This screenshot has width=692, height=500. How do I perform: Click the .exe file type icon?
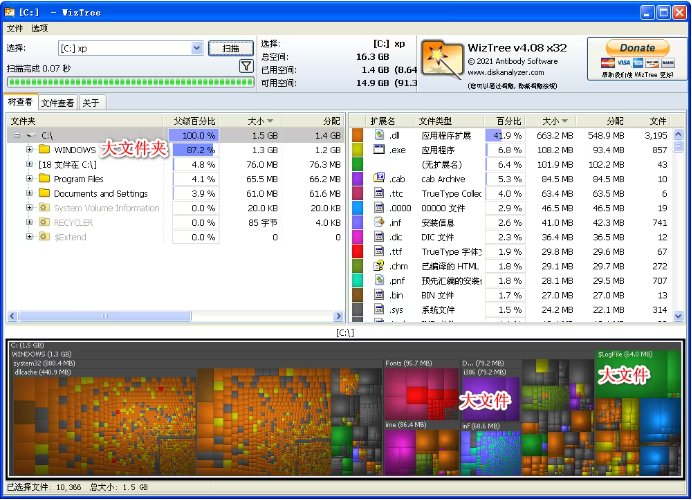tap(379, 149)
